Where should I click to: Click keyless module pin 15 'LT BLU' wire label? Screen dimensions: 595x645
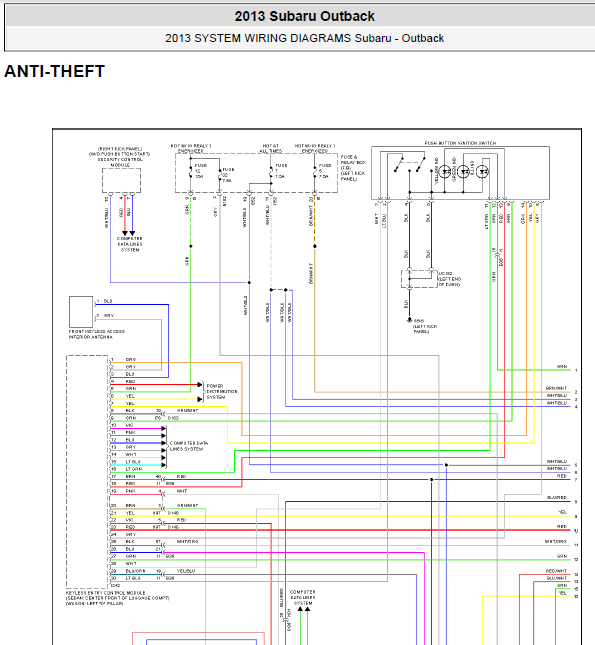(x=133, y=462)
